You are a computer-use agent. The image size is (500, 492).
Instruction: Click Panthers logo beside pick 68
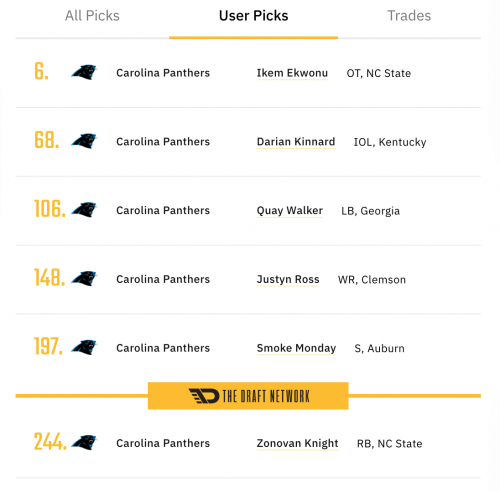click(84, 141)
